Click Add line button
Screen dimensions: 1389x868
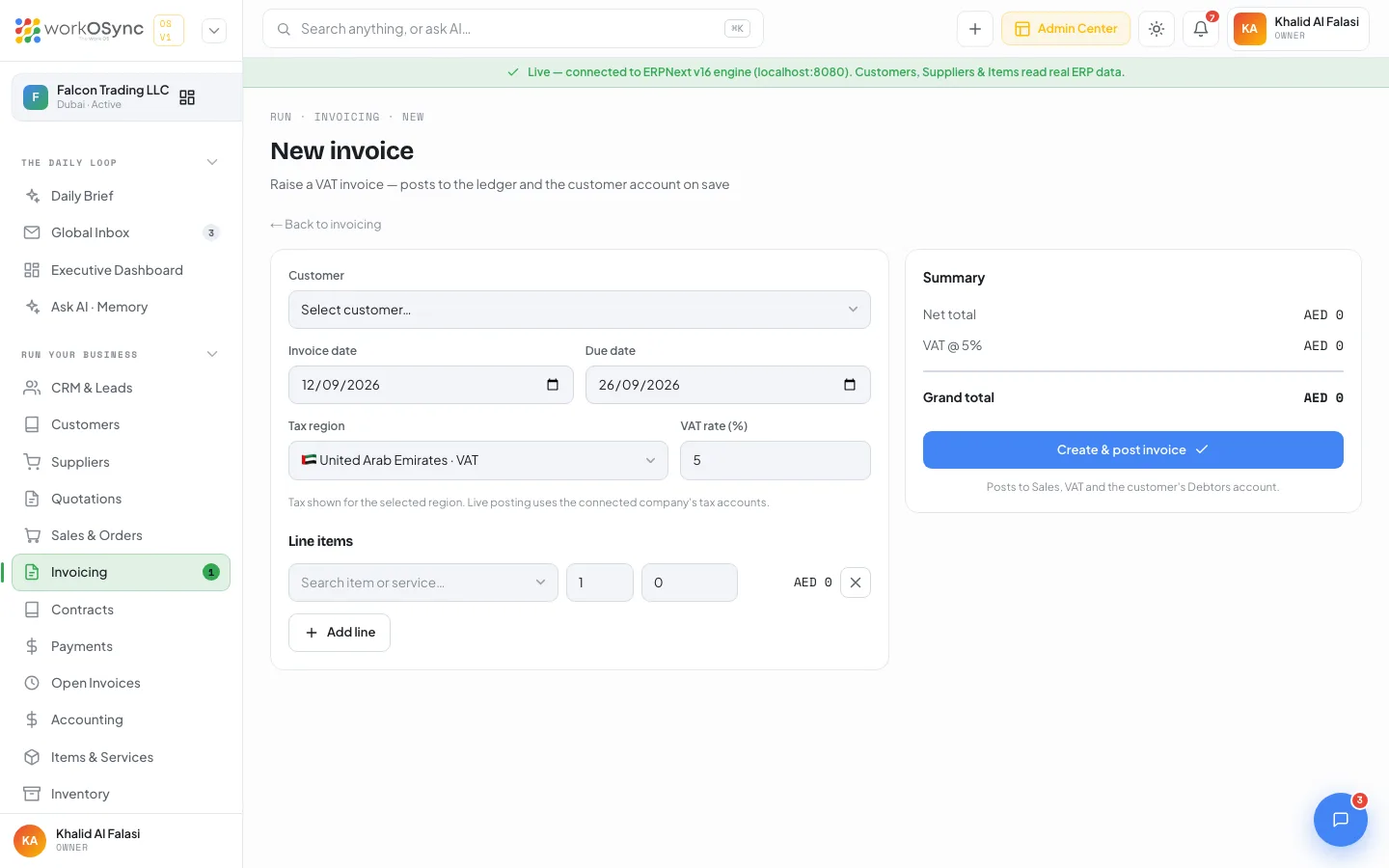340,633
